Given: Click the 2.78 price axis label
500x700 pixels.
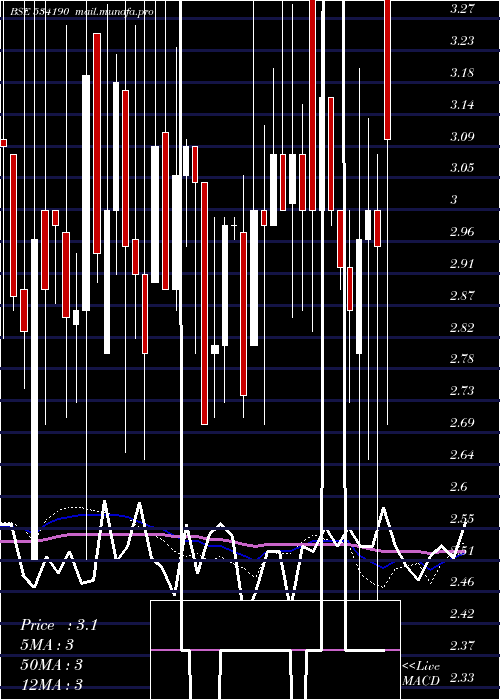Looking at the screenshot, I should (x=461, y=359).
